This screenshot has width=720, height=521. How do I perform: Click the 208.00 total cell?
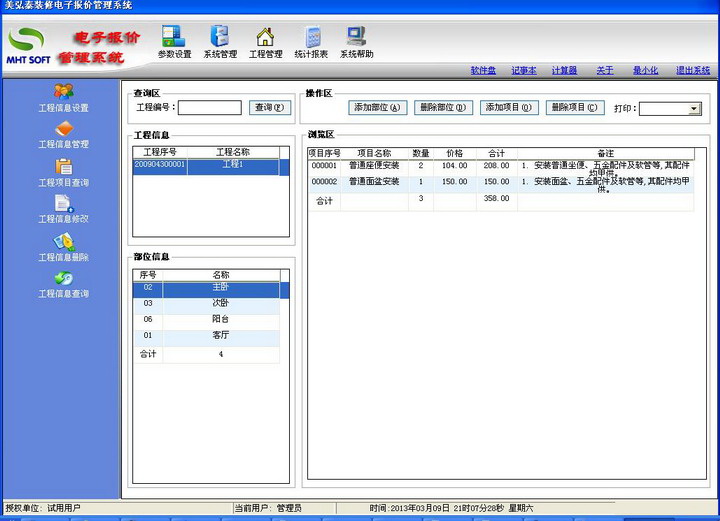click(x=496, y=168)
